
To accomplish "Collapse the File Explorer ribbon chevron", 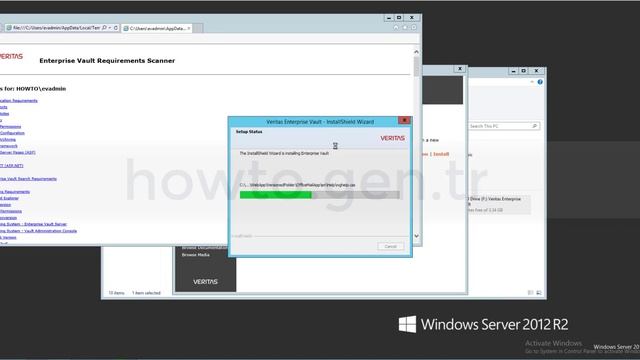I will coord(532,82).
